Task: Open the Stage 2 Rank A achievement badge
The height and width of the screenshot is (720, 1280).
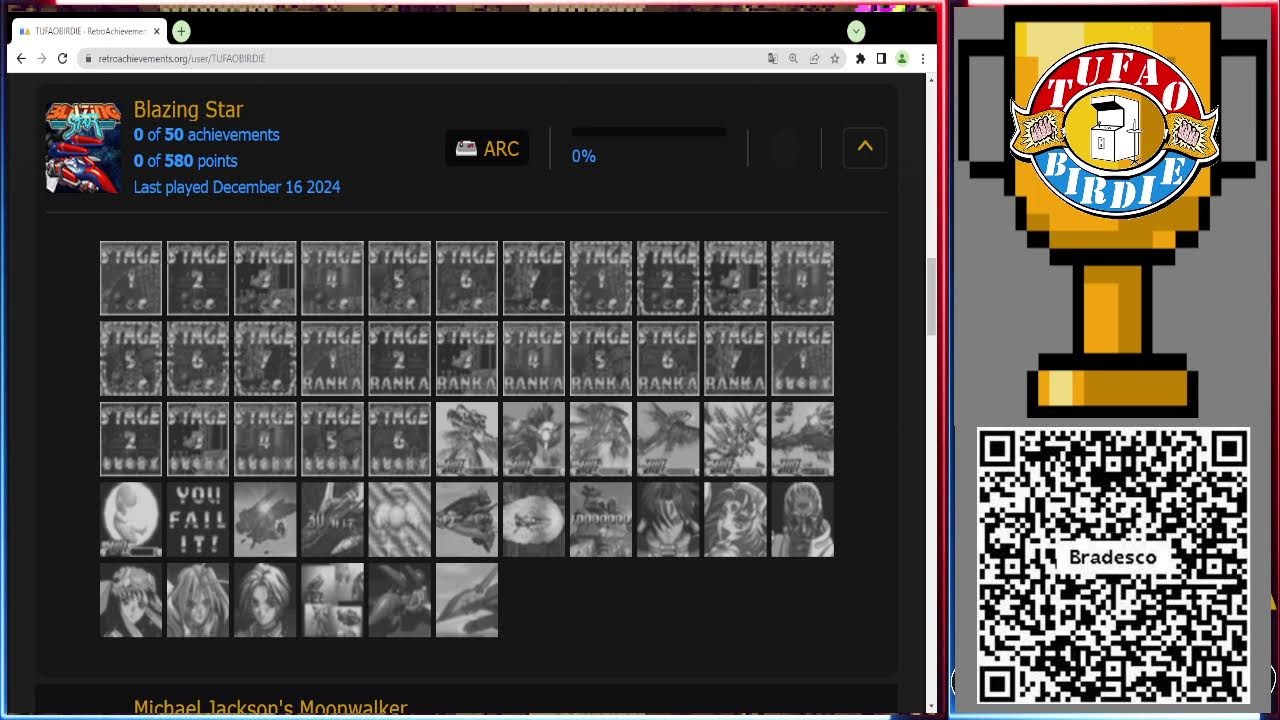Action: pyautogui.click(x=399, y=358)
